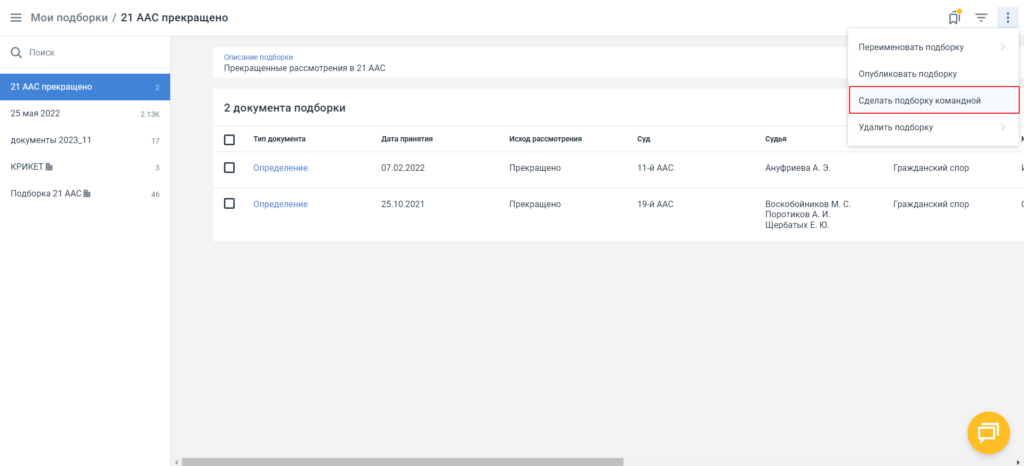
Task: Click Суд column header
Action: 644,139
